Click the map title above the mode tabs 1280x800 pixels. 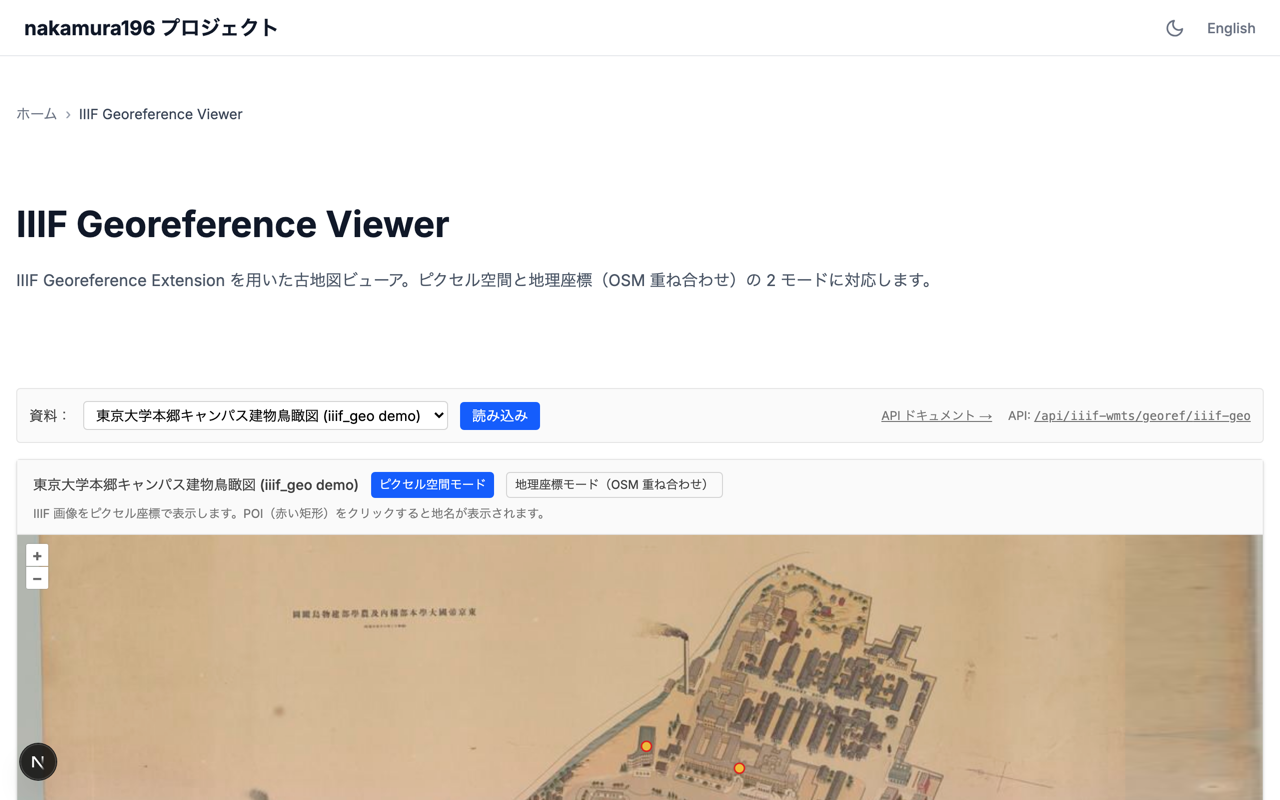point(196,485)
